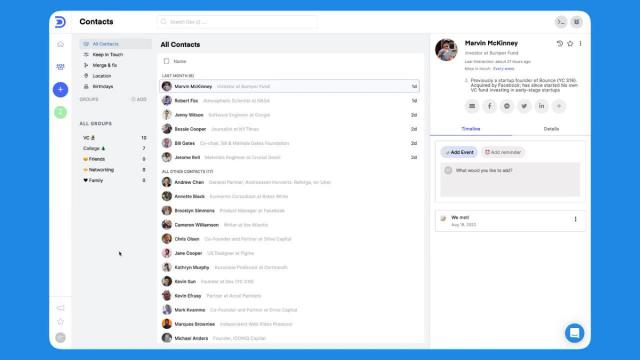Open Location in sidebar

point(116,76)
